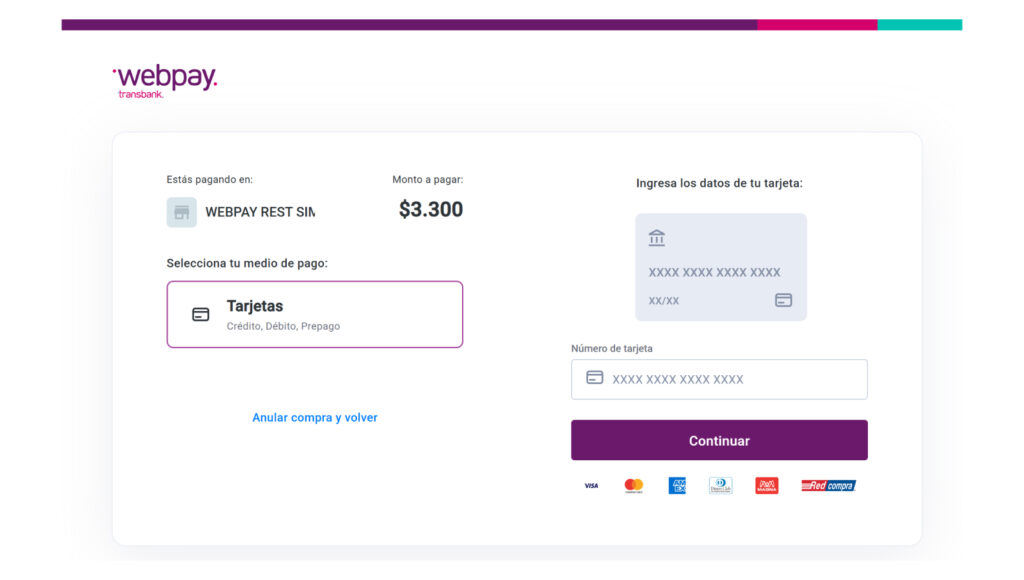Click the XX/XX expiry on the card preview
Screen dimensions: 1024x580
tap(664, 301)
